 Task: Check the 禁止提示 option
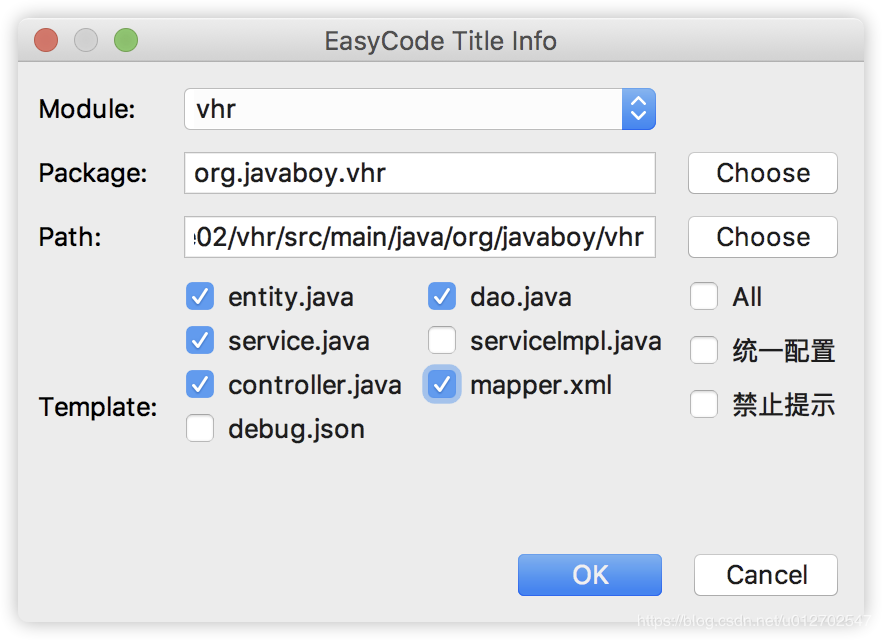[704, 402]
